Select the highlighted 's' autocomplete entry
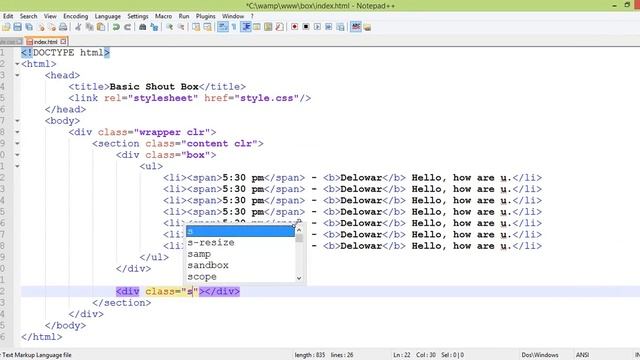Viewport: 640px width, 360px height. pyautogui.click(x=240, y=231)
